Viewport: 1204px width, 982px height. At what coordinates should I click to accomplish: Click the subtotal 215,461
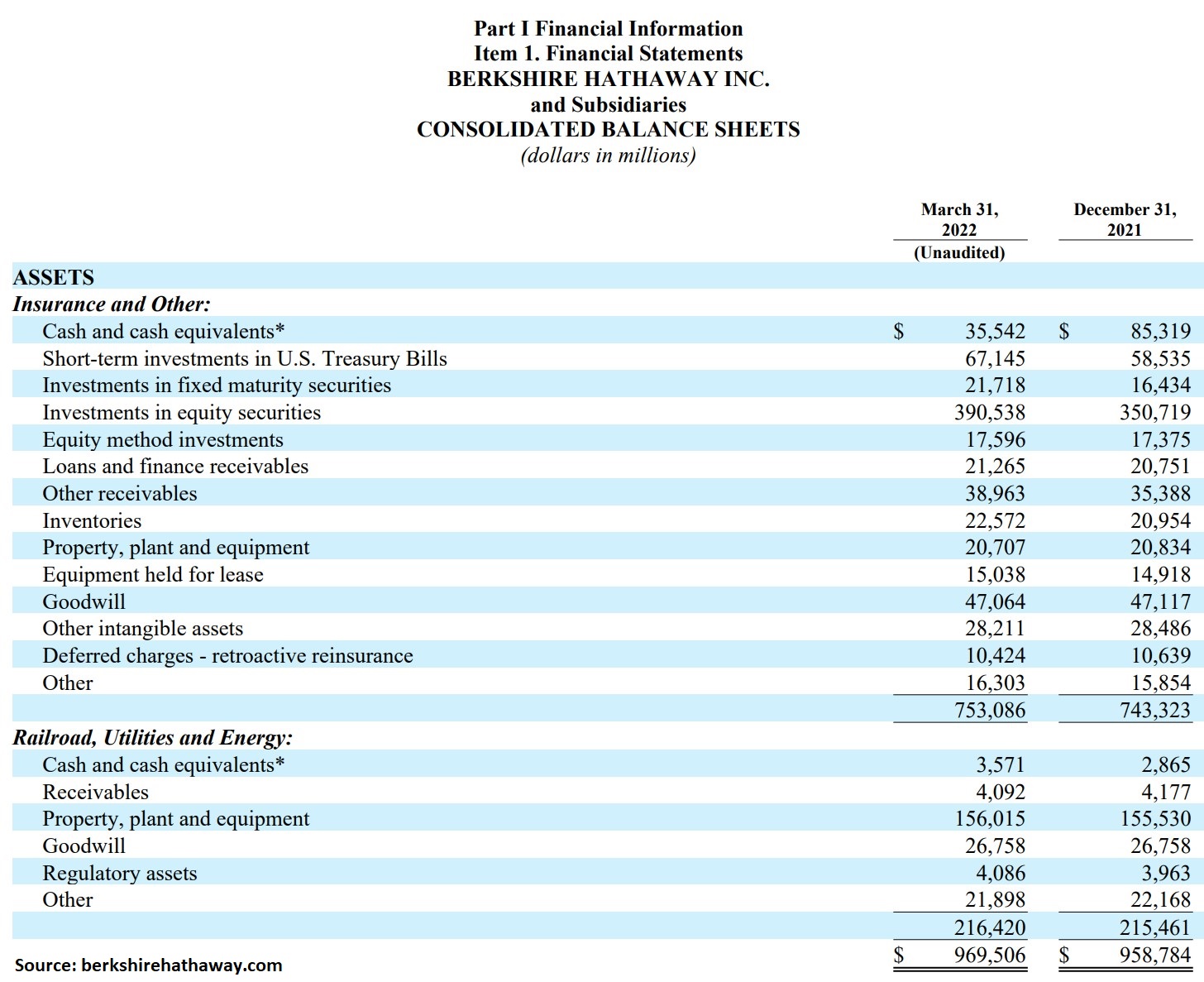point(1155,928)
